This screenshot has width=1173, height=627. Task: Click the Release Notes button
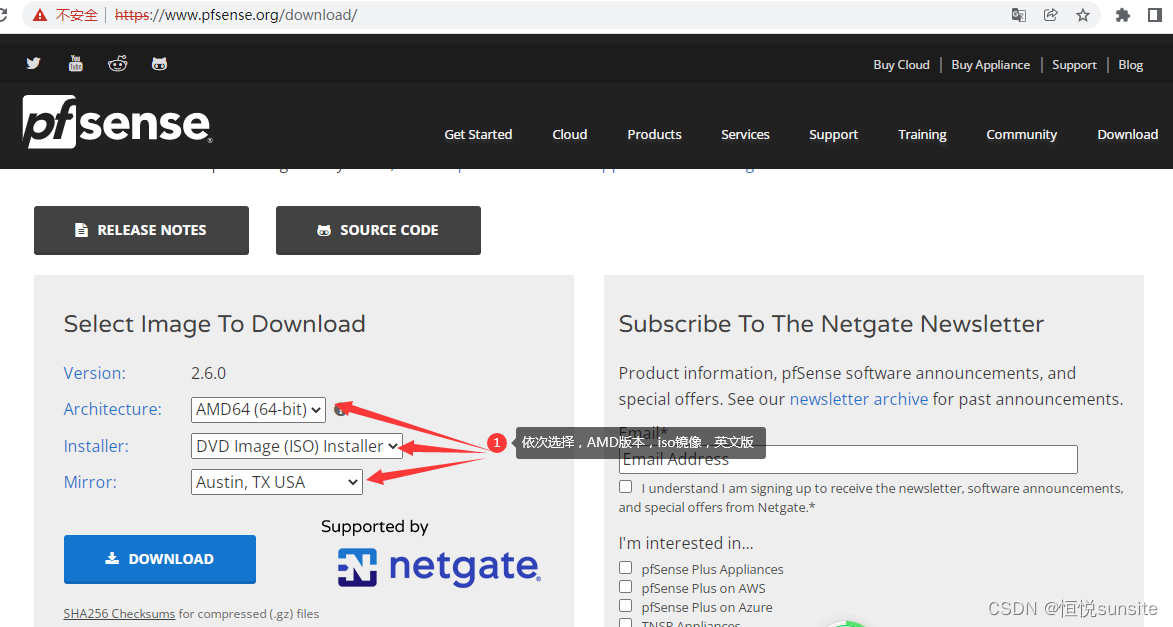tap(141, 230)
